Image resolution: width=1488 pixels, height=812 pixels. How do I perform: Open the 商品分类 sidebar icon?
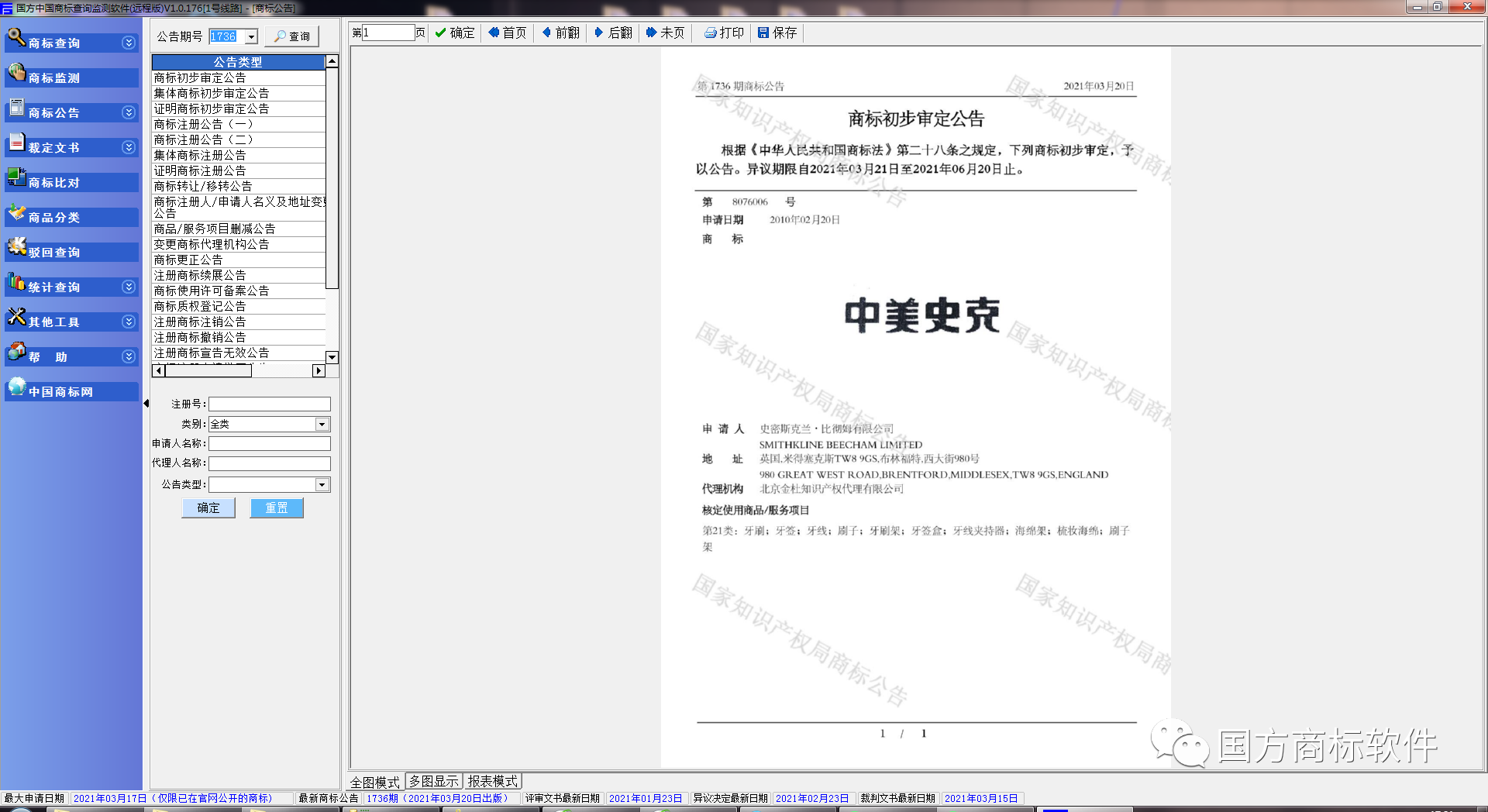coord(16,212)
